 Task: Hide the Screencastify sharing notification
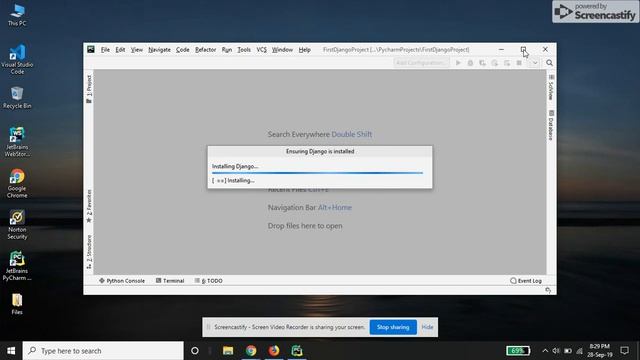point(427,327)
